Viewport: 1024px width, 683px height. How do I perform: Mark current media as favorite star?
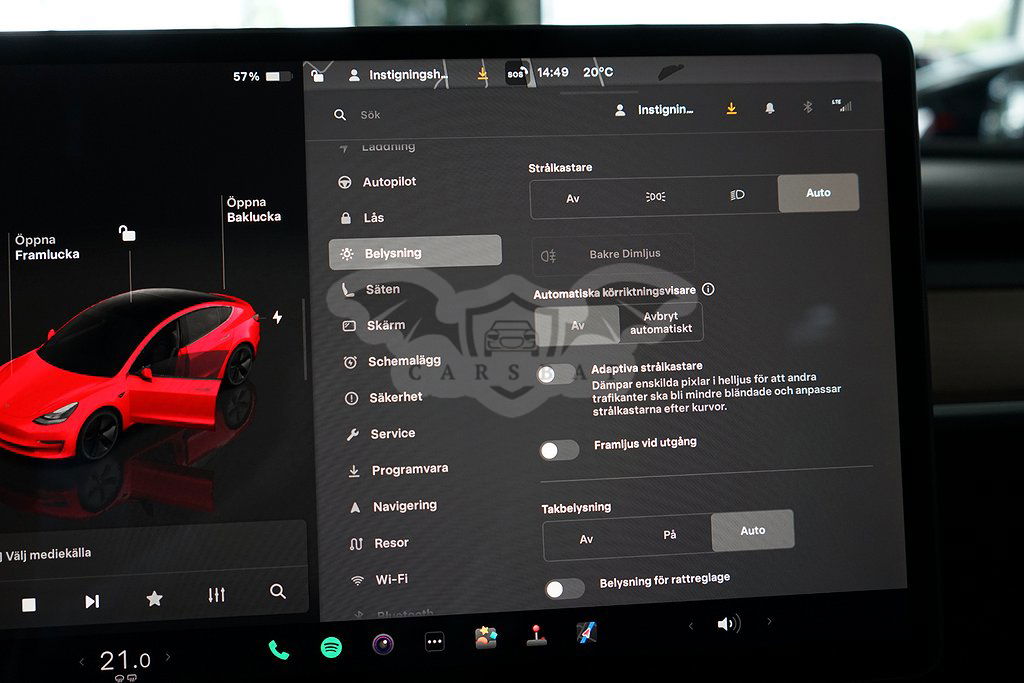(x=154, y=598)
